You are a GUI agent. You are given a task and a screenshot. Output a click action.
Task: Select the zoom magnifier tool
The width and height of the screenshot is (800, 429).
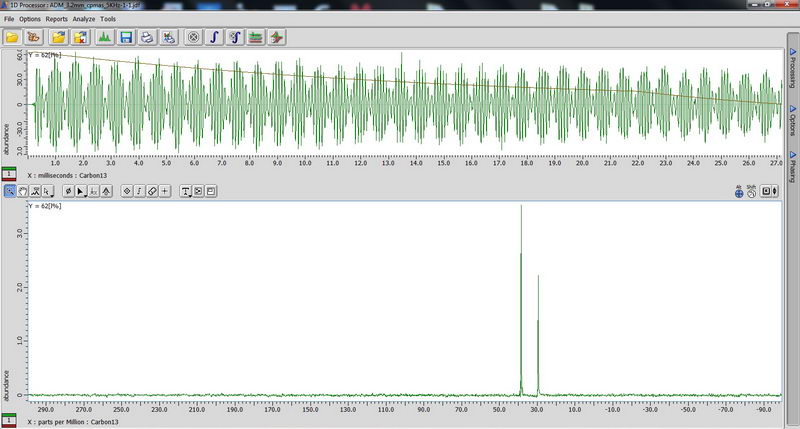(9, 191)
